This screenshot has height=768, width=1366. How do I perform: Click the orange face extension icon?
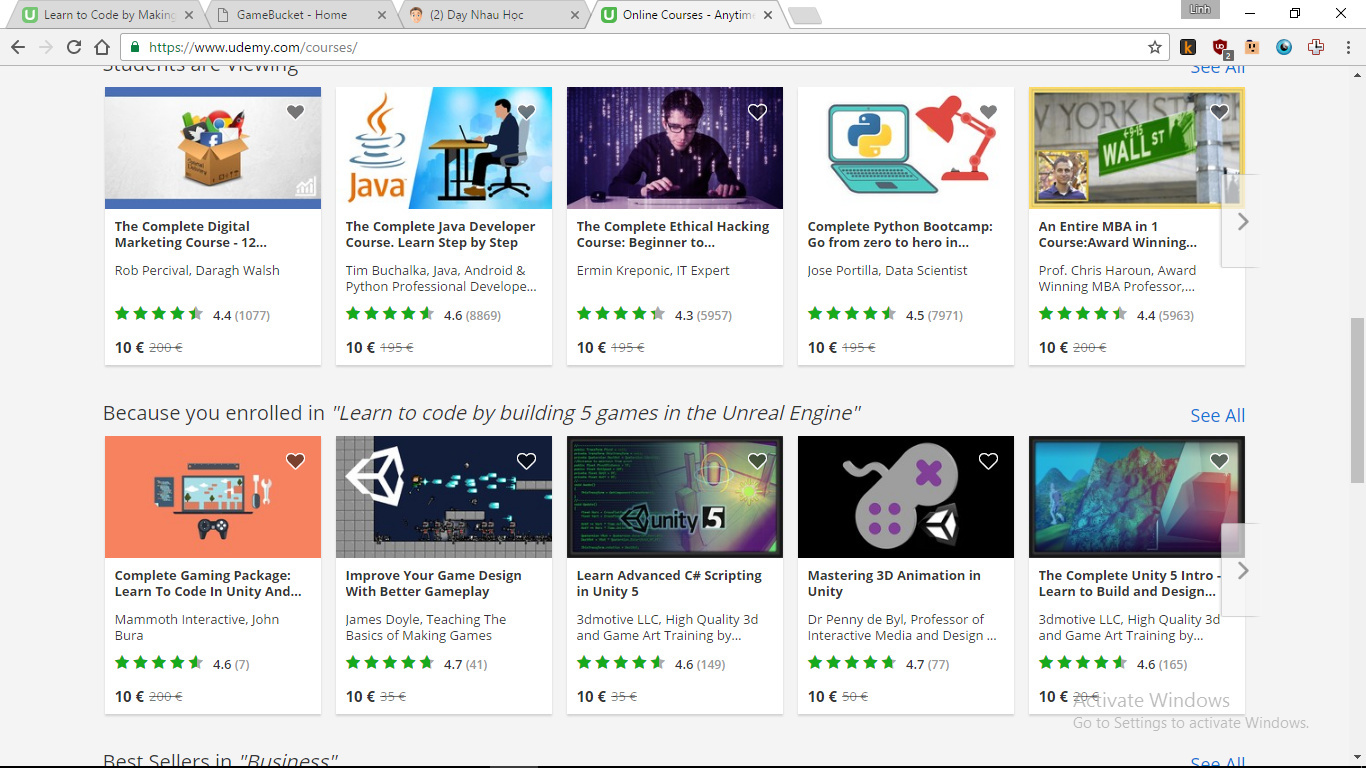[1252, 47]
